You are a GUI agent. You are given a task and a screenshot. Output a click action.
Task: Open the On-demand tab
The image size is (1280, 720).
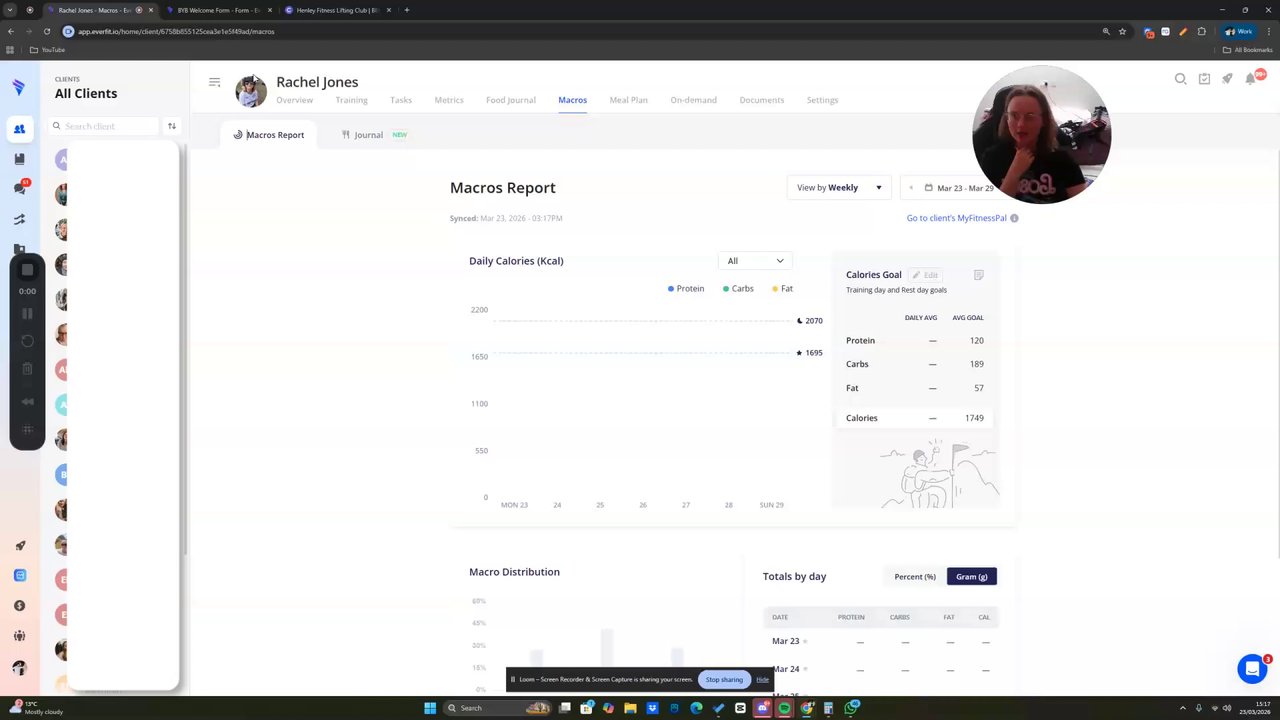point(693,100)
